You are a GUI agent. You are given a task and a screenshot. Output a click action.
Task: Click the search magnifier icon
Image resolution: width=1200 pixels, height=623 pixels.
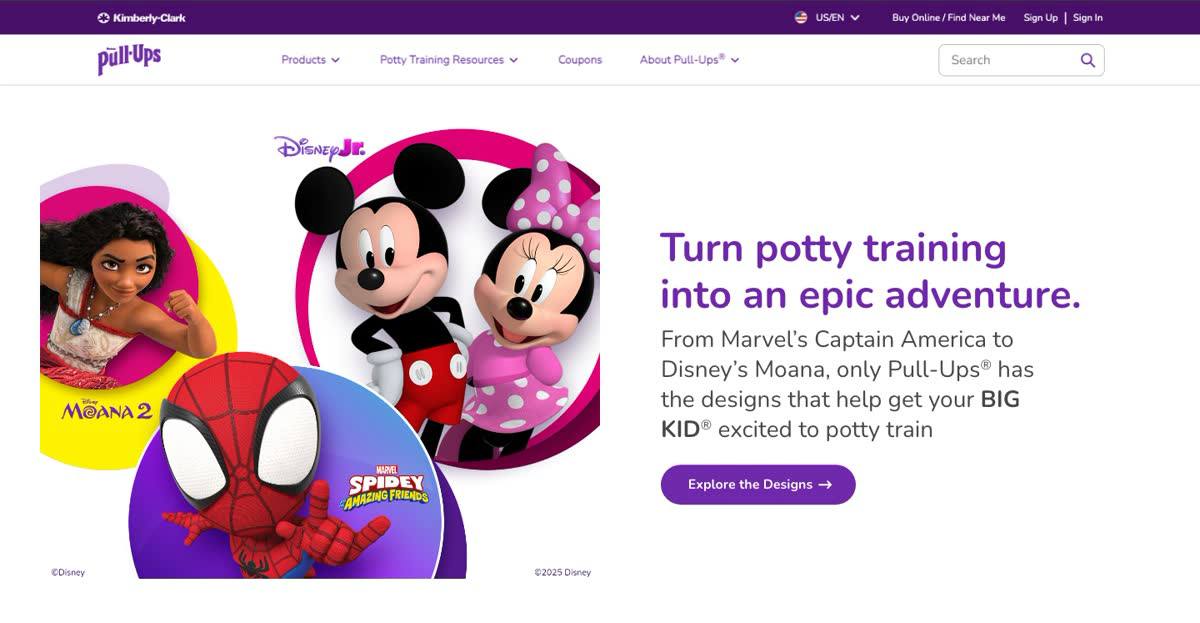(1088, 60)
